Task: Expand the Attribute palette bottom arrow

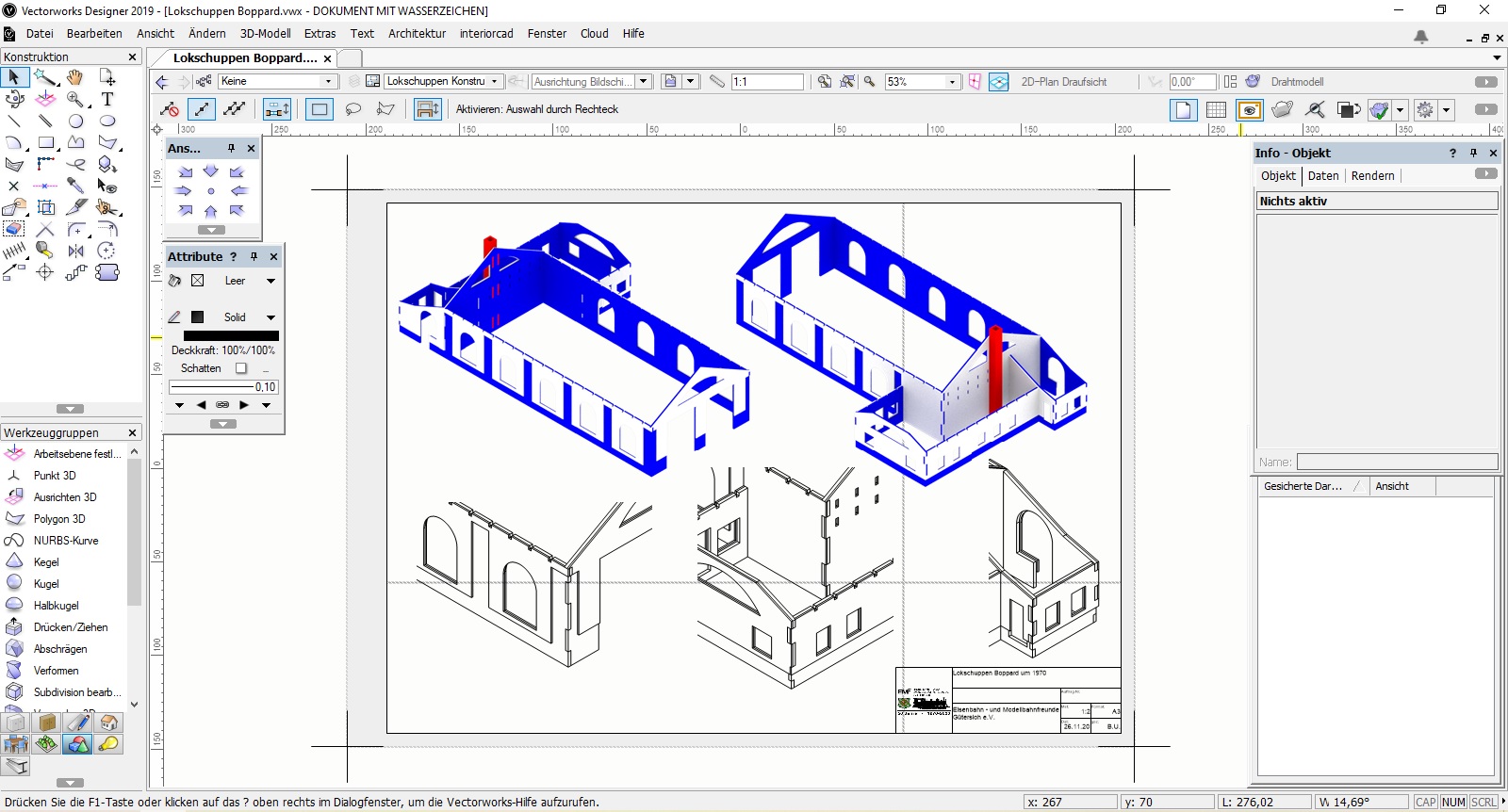Action: 223,424
